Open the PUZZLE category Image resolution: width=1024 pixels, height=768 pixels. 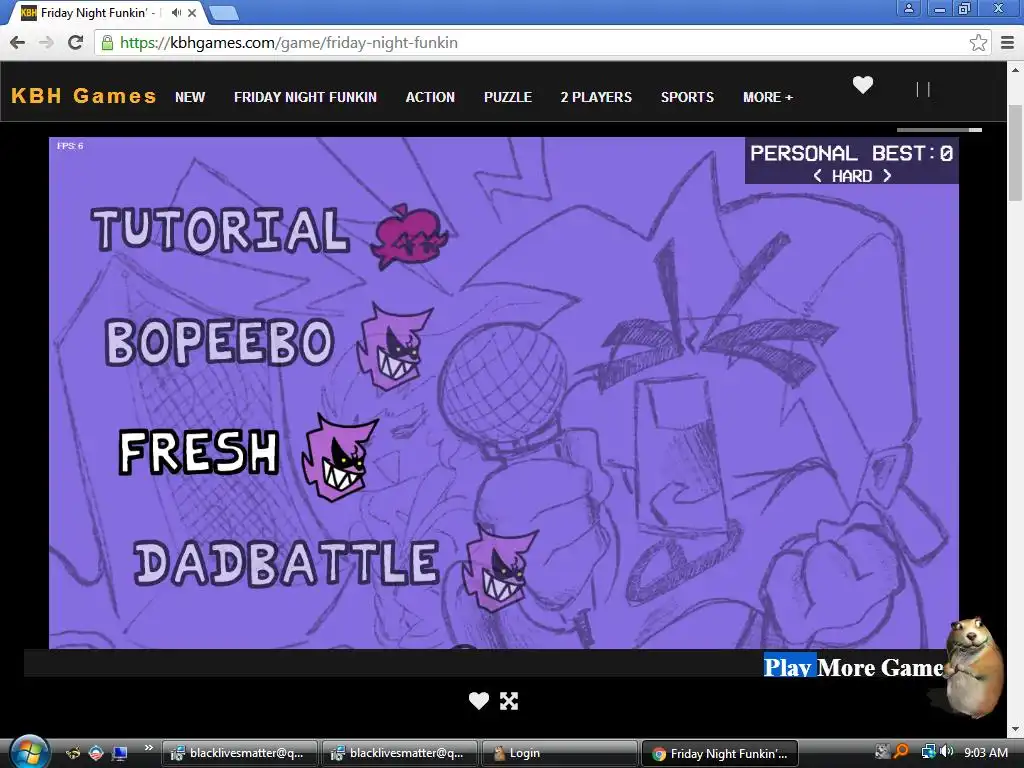[x=507, y=97]
